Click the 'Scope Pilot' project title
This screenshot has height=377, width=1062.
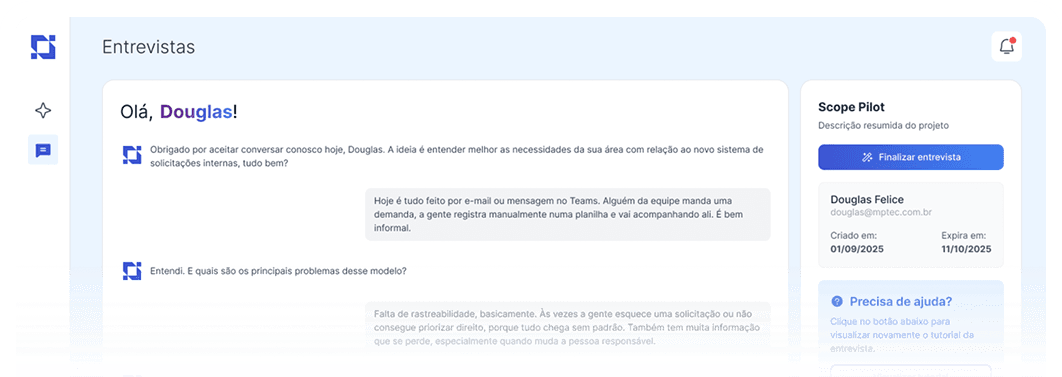851,107
